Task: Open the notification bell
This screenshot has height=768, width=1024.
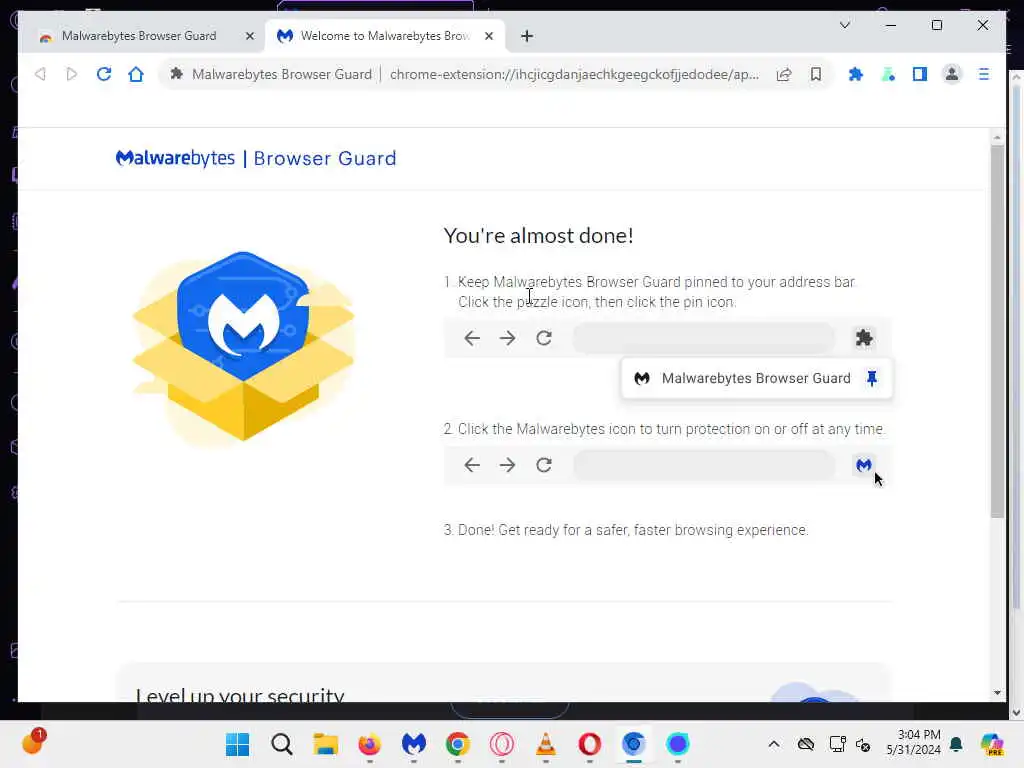Action: 956,744
